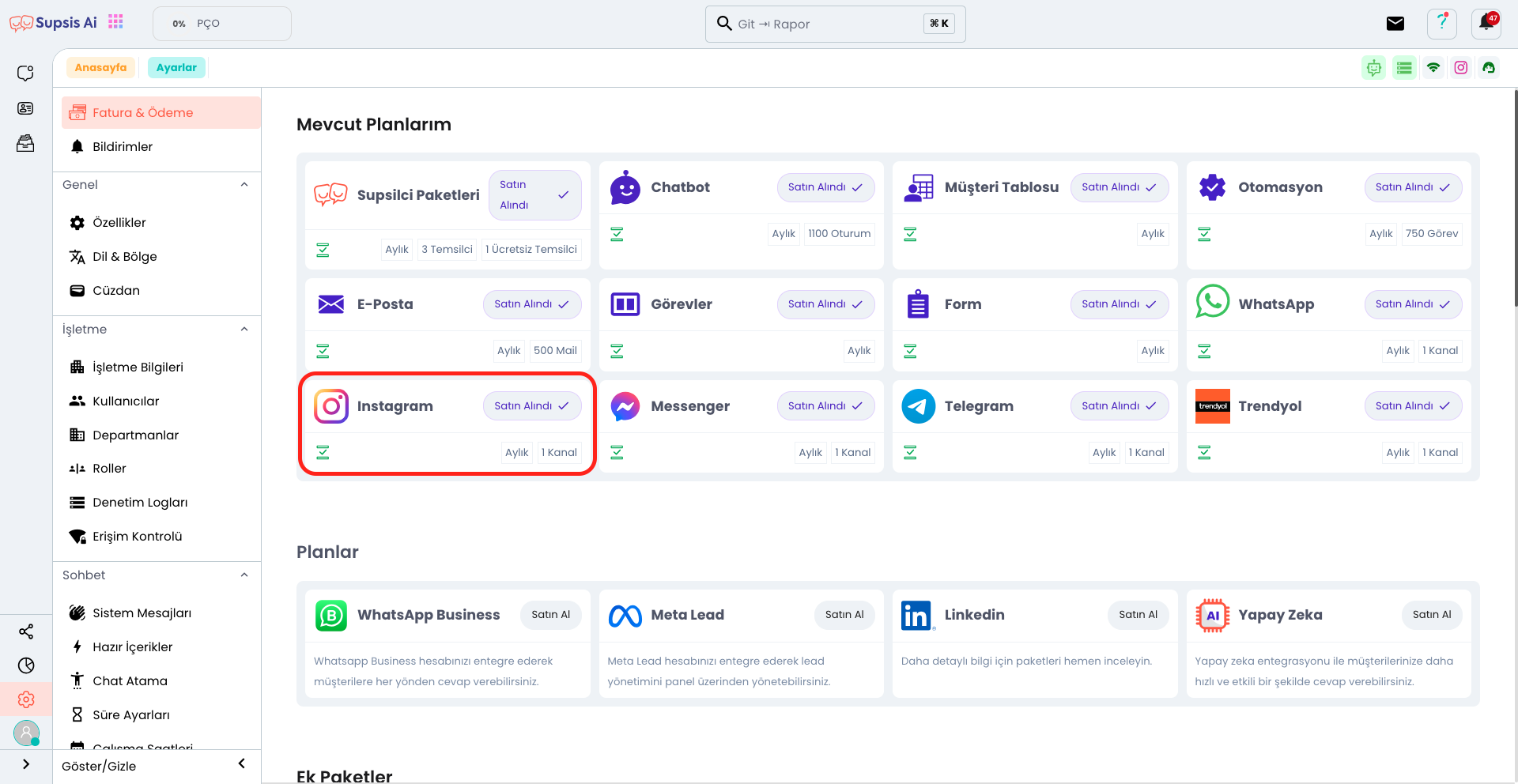The height and width of the screenshot is (784, 1518).
Task: Click the green robot icon in the top status bar
Action: 1374,68
